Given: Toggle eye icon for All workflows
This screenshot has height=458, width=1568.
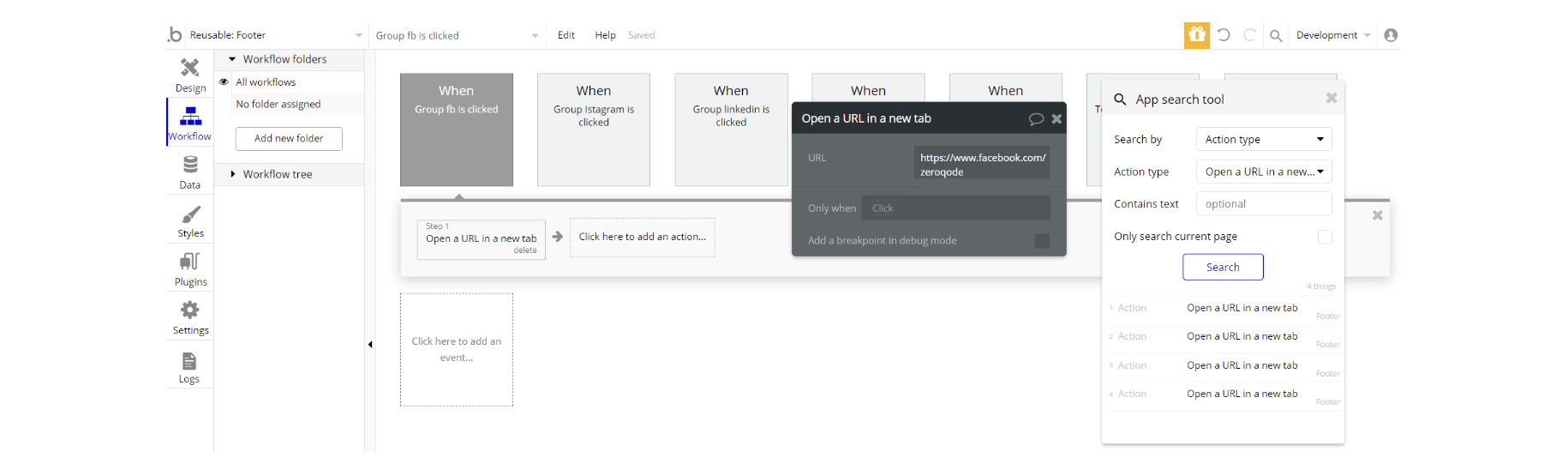Looking at the screenshot, I should [x=224, y=82].
